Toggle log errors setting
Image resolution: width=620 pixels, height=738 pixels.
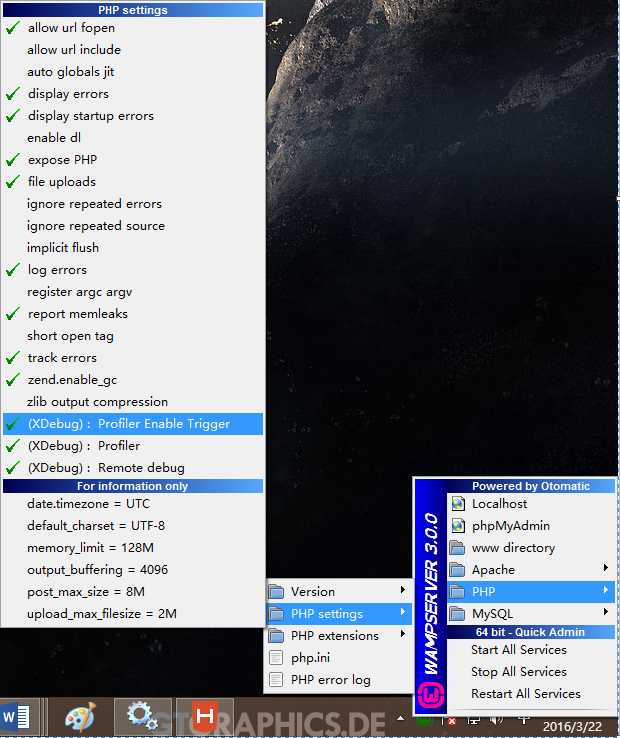[x=133, y=270]
